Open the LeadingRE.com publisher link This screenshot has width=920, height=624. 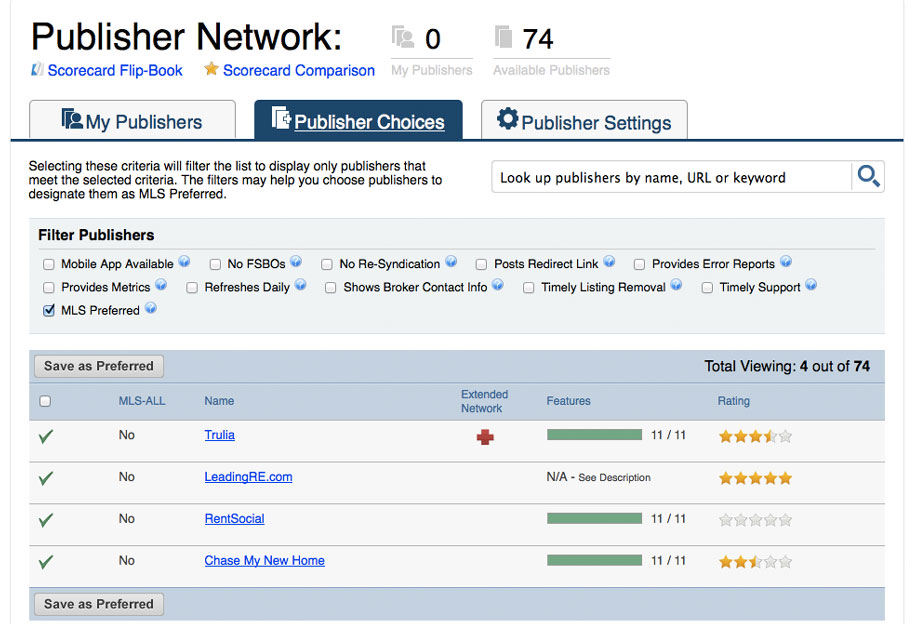(248, 477)
